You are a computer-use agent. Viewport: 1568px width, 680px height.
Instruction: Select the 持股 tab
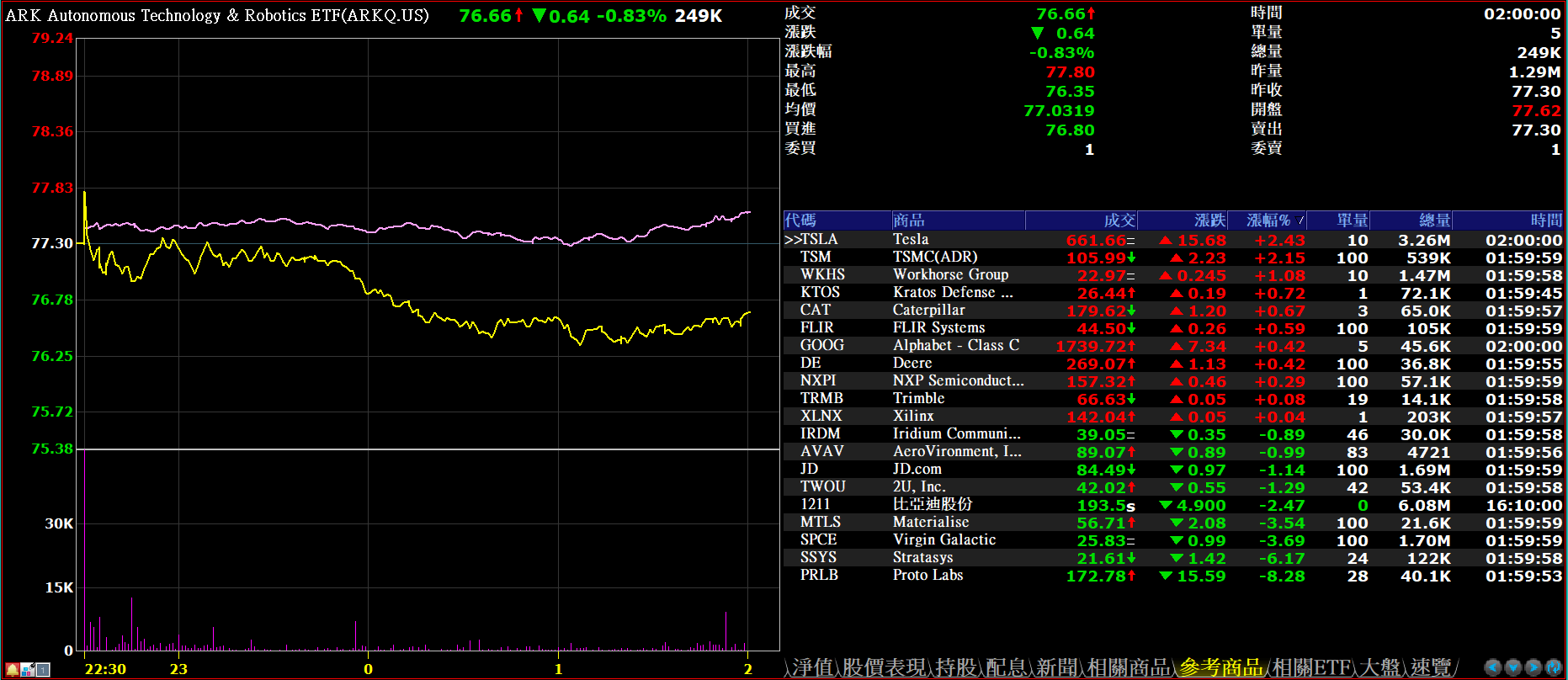956,668
